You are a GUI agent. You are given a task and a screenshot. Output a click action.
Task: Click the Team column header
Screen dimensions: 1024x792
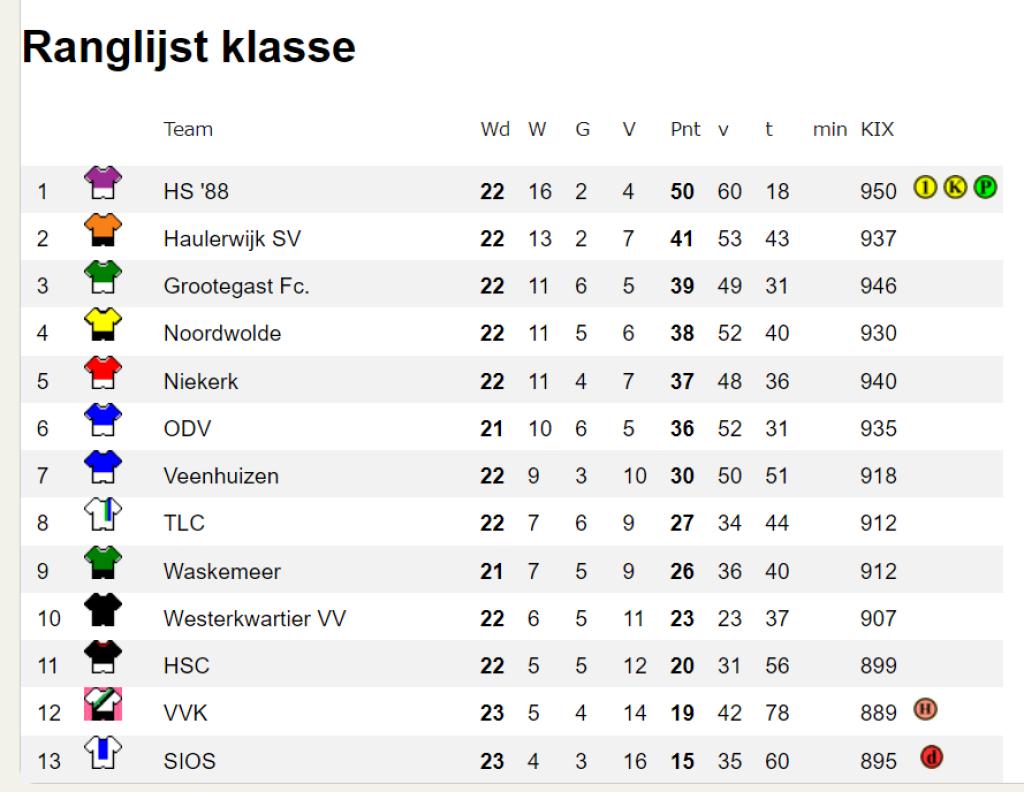tap(188, 129)
